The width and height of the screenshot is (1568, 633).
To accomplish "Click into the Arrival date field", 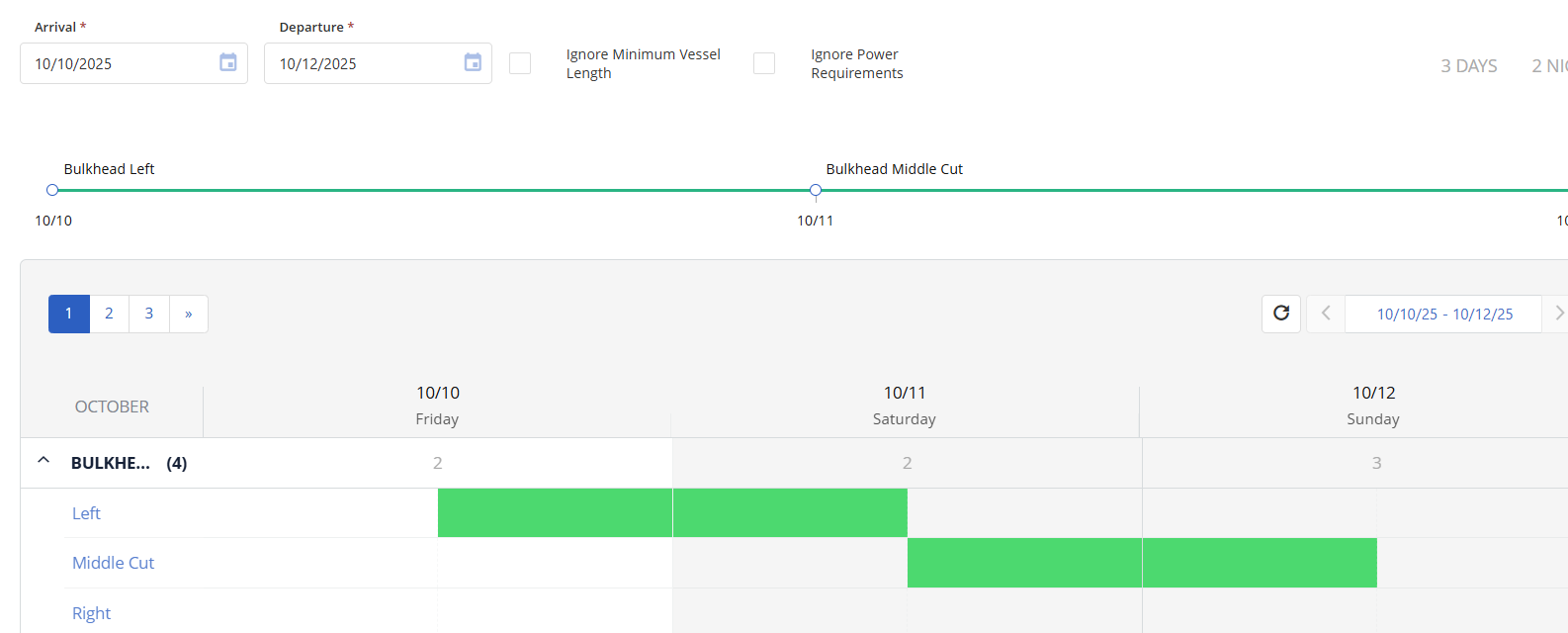I will click(119, 63).
